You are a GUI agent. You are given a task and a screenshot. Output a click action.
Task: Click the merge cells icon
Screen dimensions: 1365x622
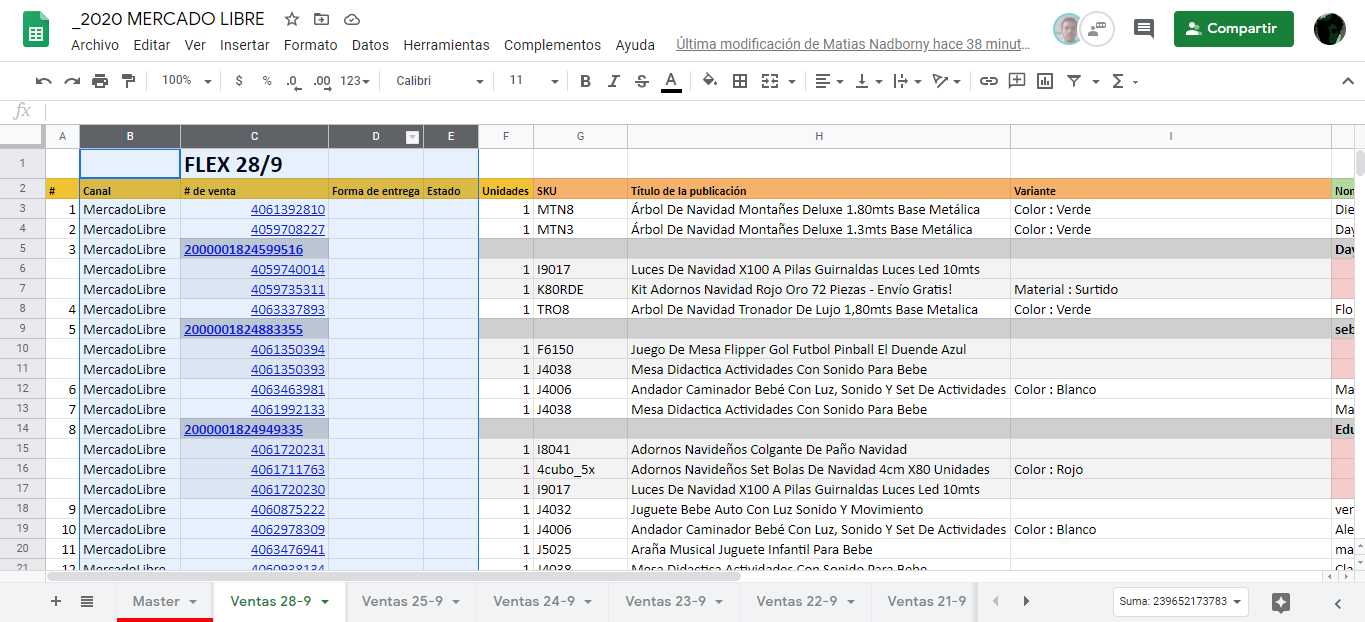pos(770,81)
